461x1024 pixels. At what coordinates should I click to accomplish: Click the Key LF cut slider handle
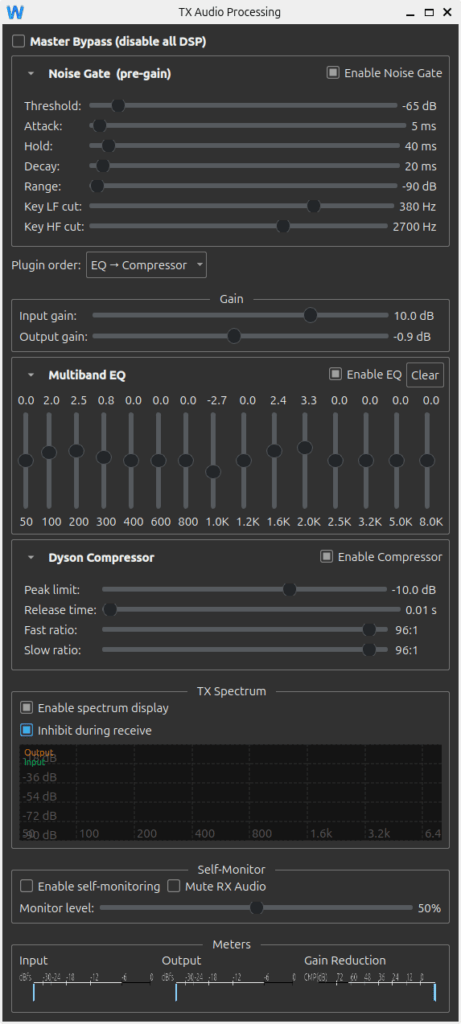[x=313, y=206]
